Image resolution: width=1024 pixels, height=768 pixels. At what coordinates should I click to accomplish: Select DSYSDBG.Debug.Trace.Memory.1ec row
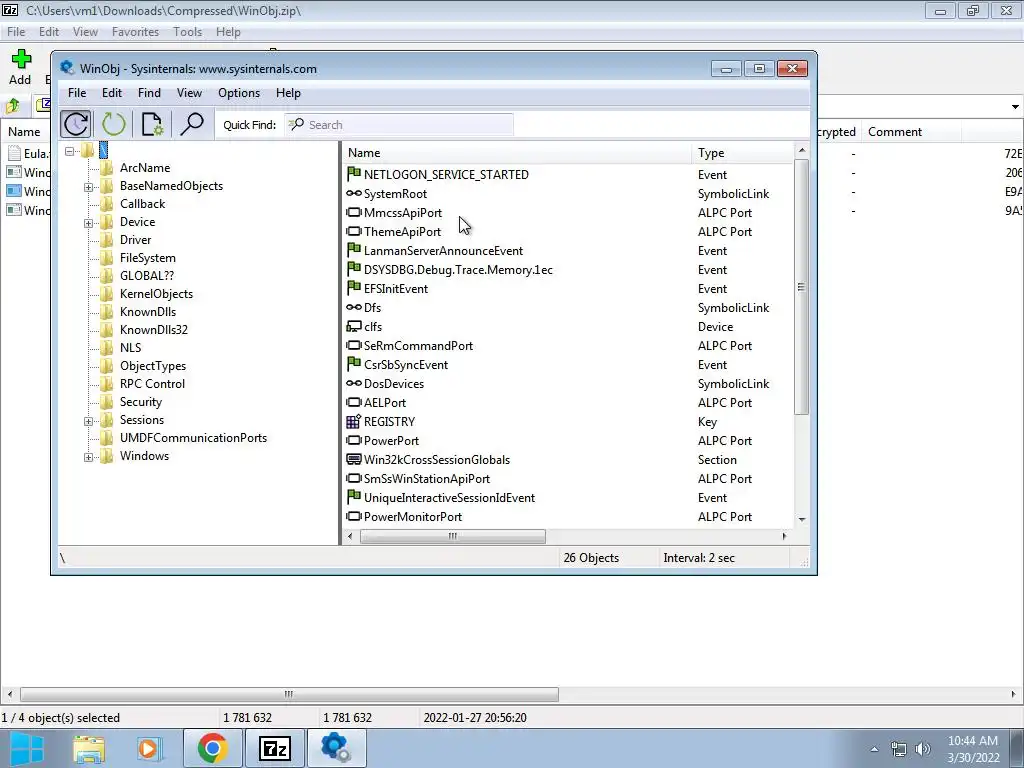click(568, 270)
